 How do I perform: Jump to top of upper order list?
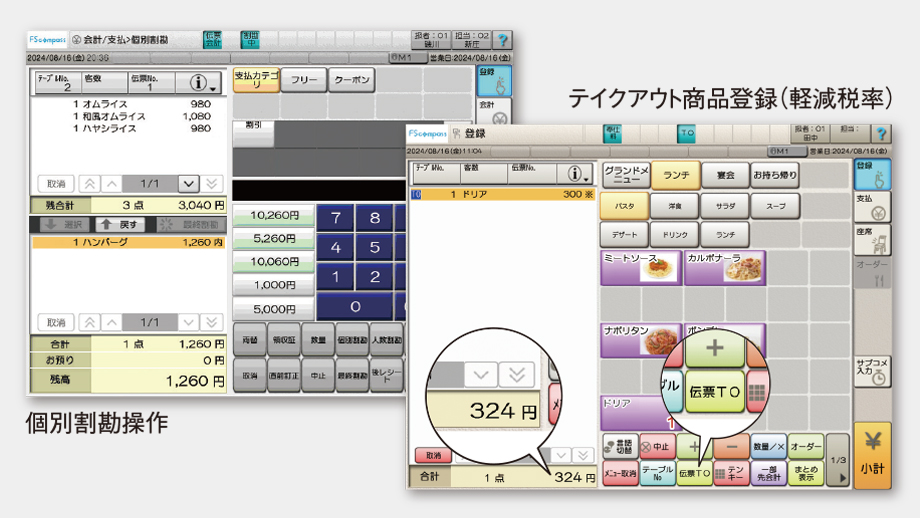coord(89,184)
